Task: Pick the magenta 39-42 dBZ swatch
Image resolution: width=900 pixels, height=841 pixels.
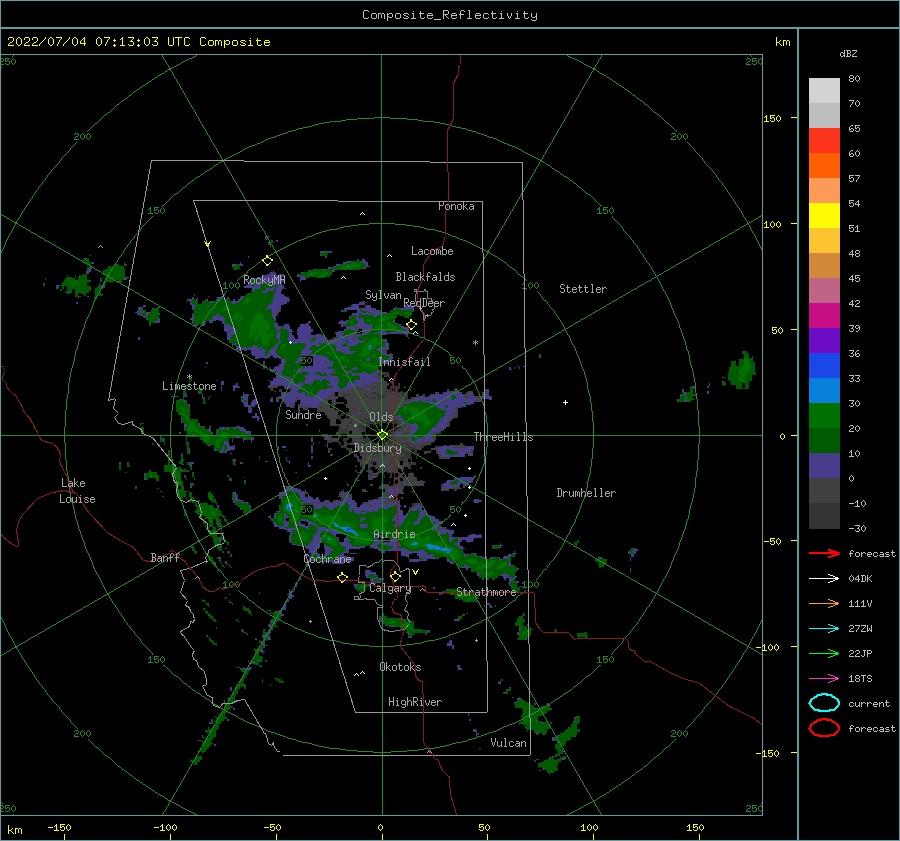Action: 824,316
